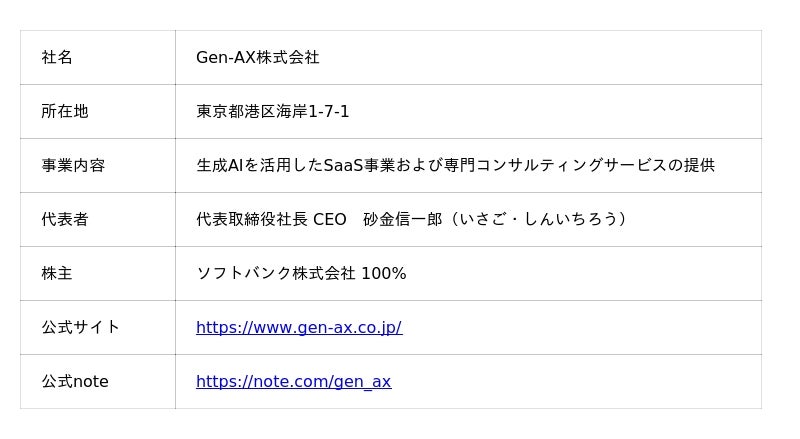800x439 pixels.
Task: Select the ソフトバンク株式会社 shareholder text
Action: click(x=275, y=273)
